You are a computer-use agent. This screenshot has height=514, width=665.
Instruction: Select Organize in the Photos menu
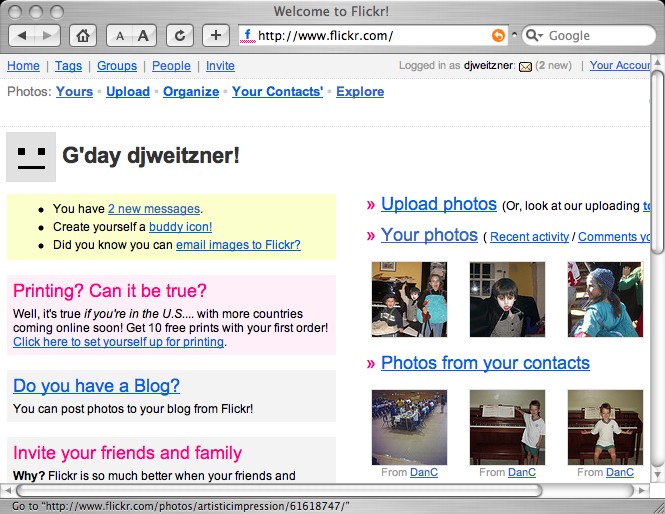[191, 91]
